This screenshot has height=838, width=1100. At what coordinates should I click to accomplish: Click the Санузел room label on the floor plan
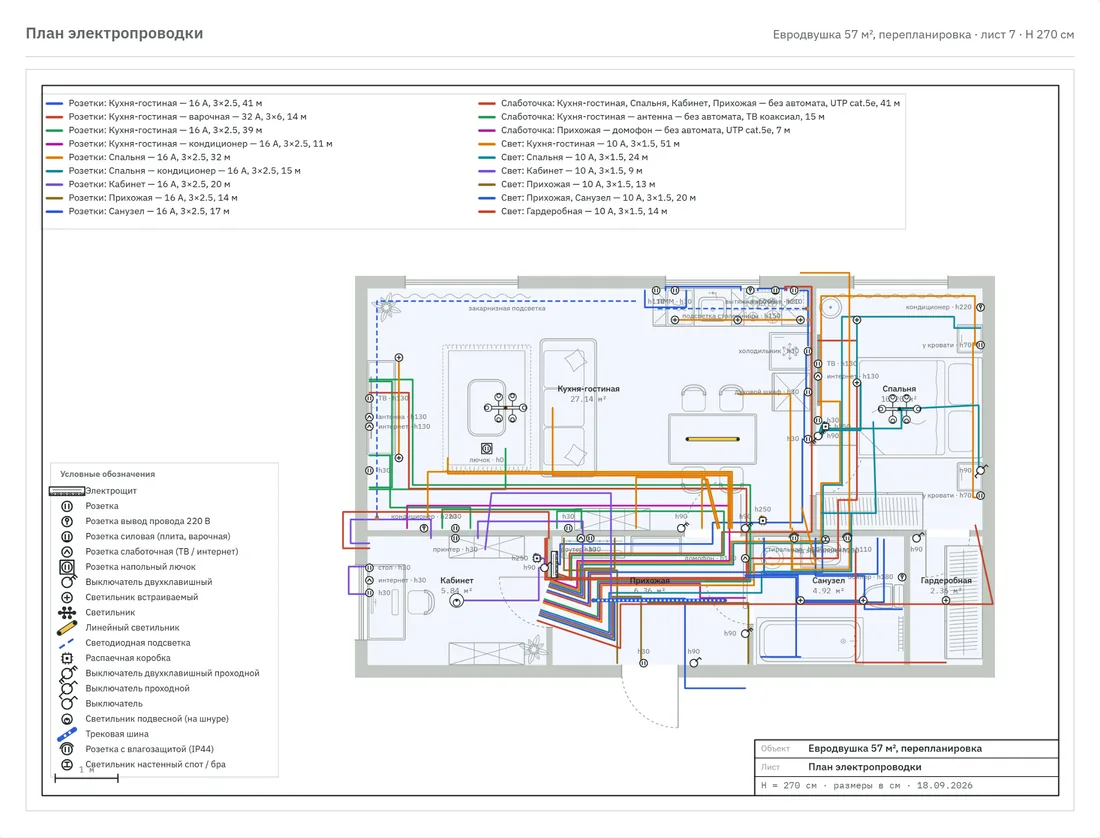[x=829, y=581]
